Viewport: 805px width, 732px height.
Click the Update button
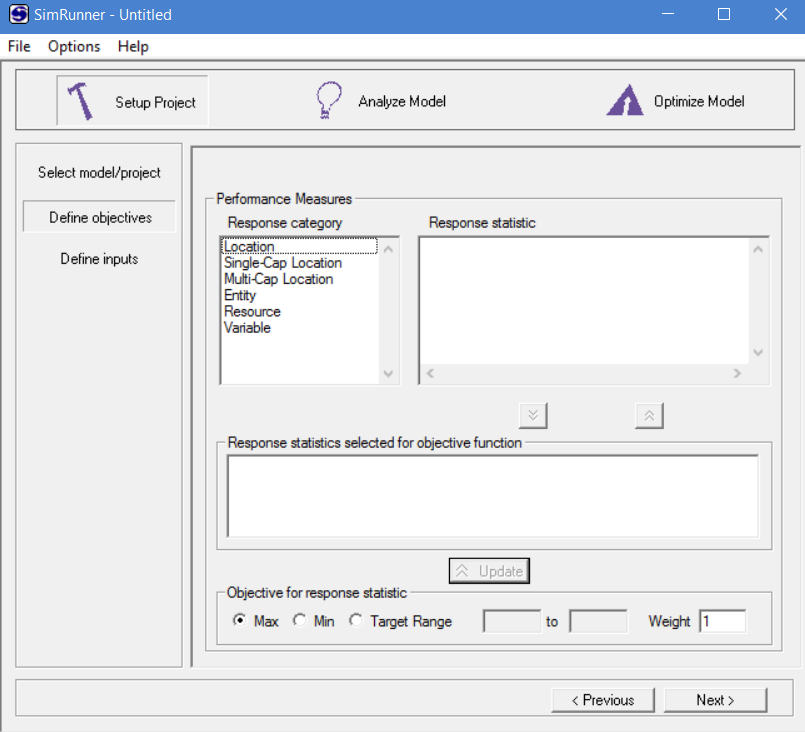pos(489,571)
